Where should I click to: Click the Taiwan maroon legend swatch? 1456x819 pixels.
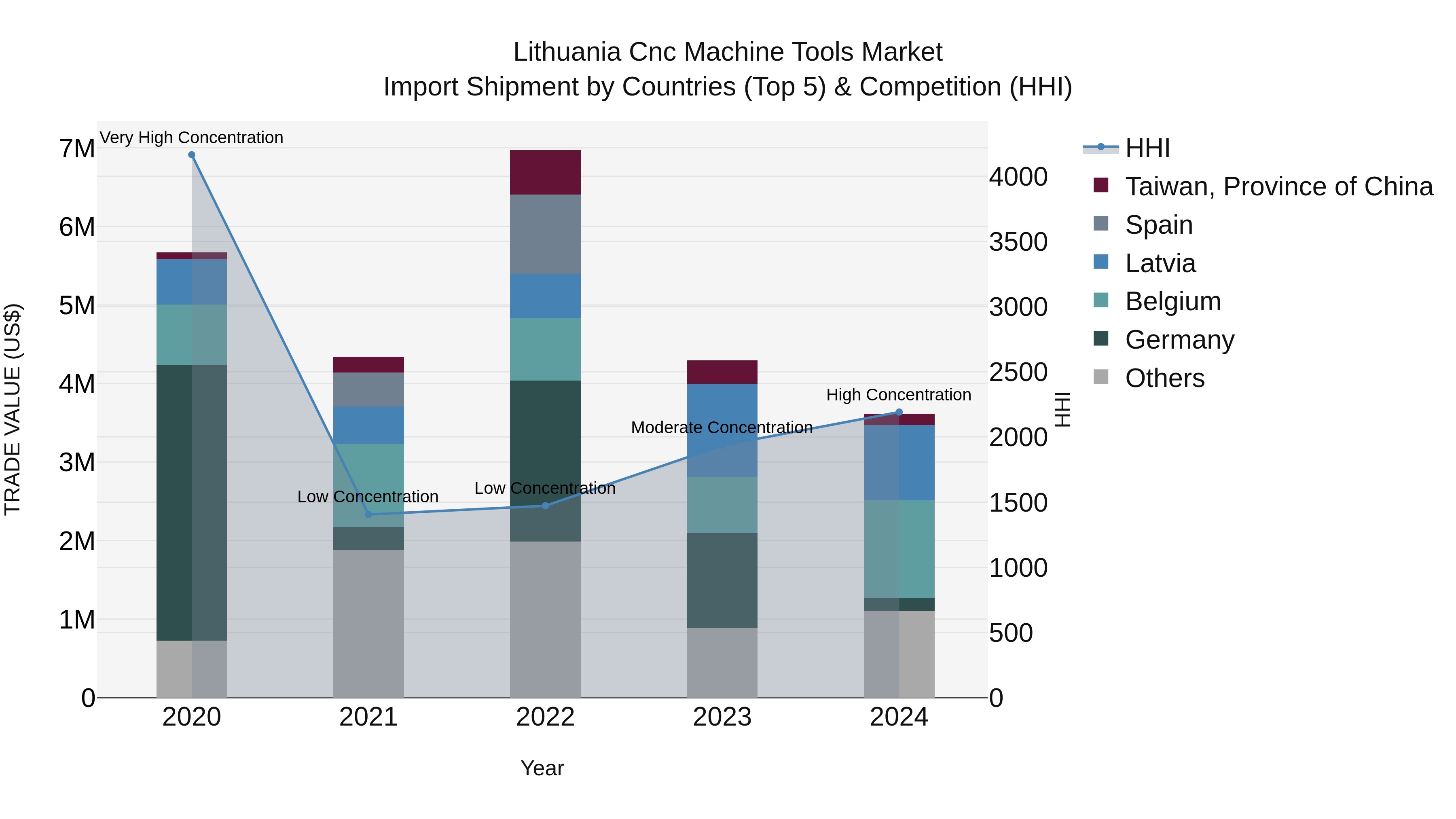point(1101,185)
